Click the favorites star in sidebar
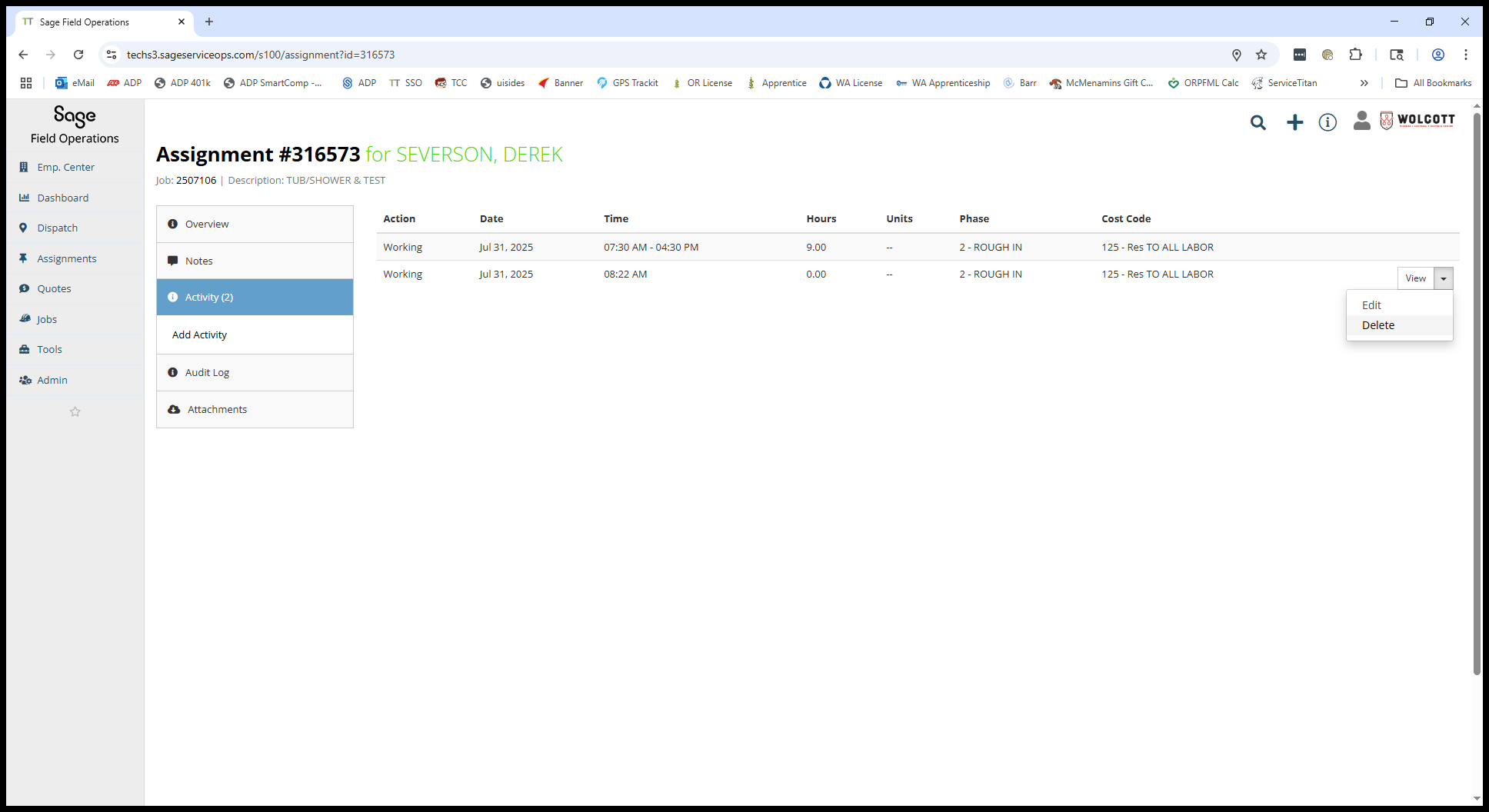Viewport: 1489px width, 812px height. (75, 411)
